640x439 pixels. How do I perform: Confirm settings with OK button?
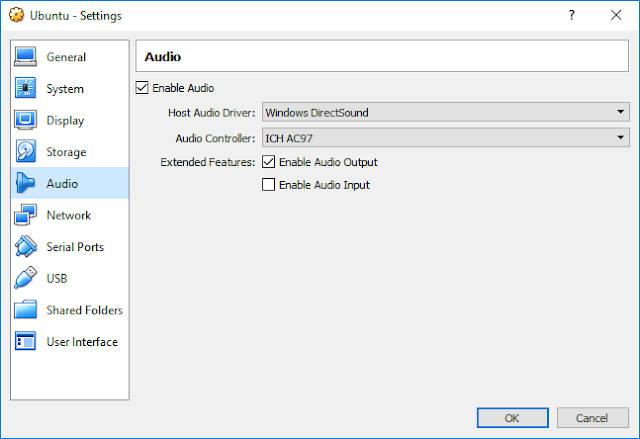pyautogui.click(x=513, y=418)
